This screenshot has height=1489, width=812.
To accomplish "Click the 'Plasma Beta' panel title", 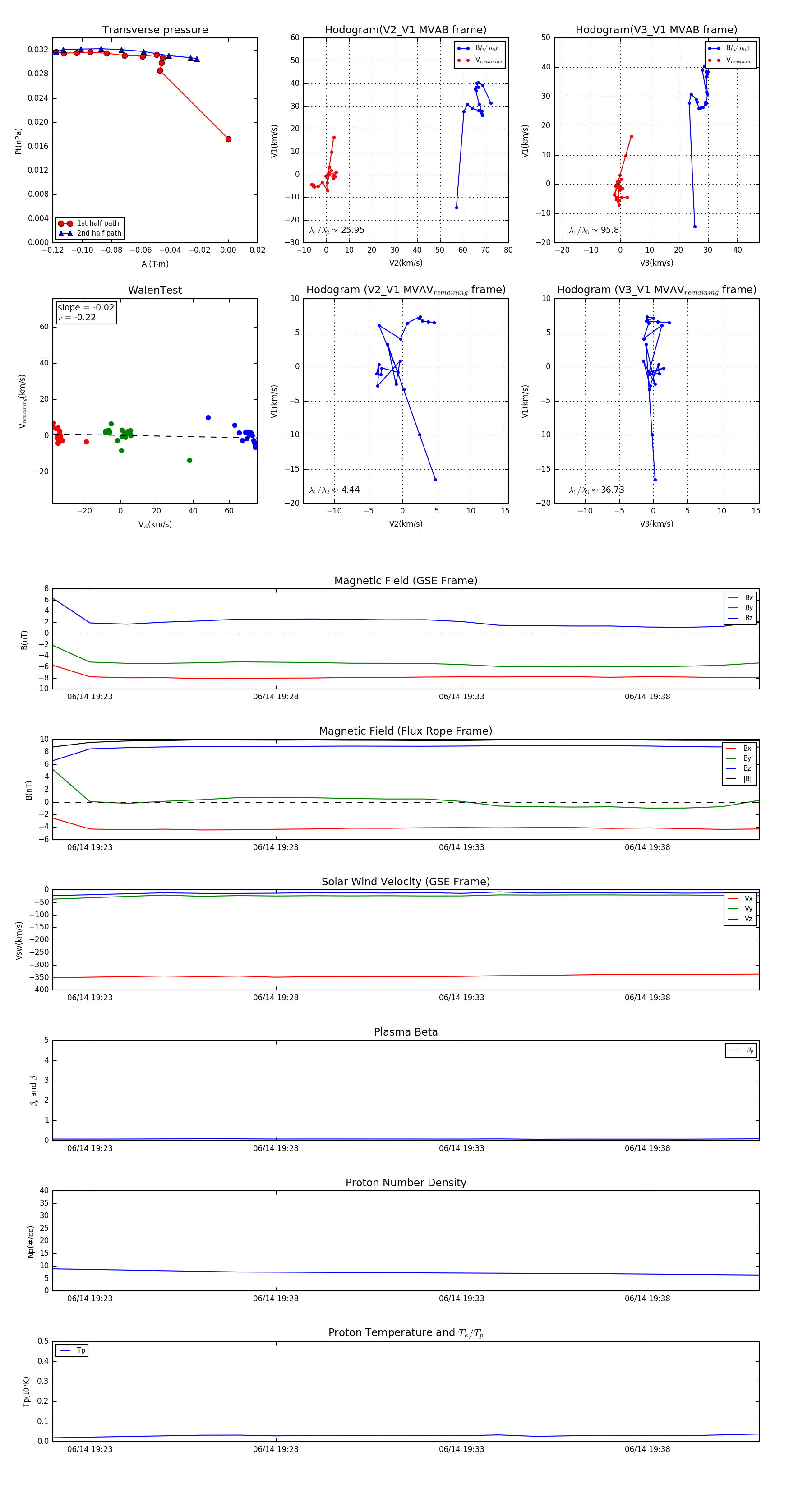I will [406, 1032].
